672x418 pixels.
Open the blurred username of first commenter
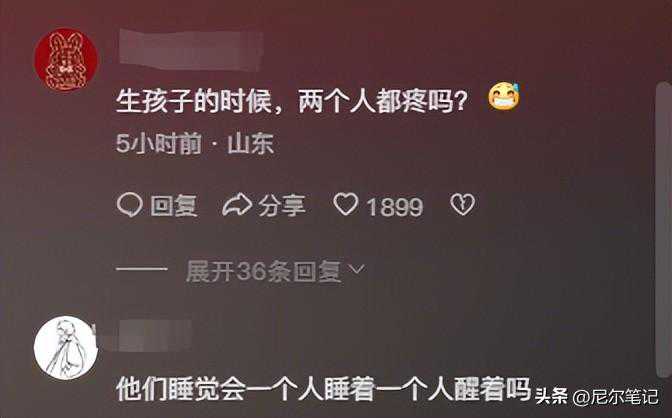click(190, 48)
